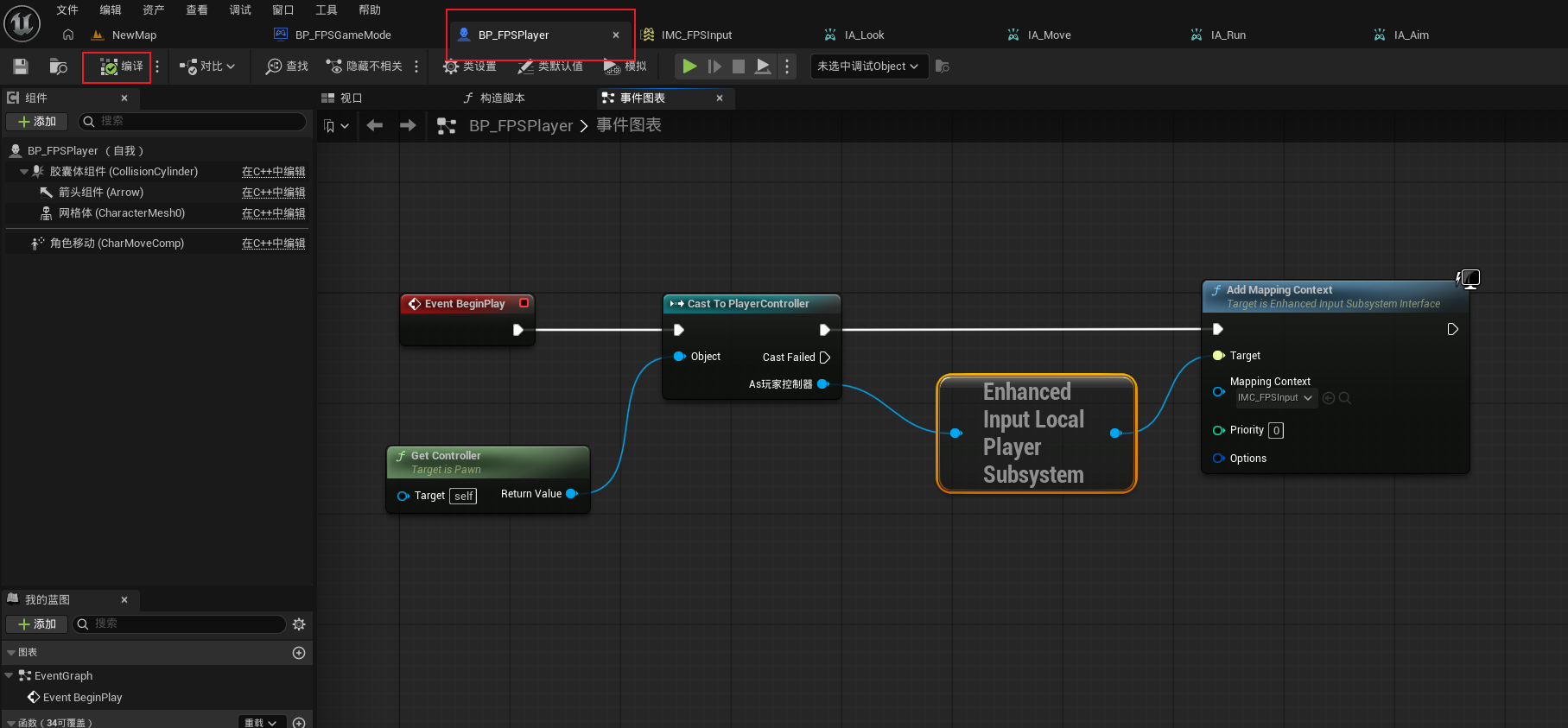Compile the blueprint with 编译 button
This screenshot has width=1568, height=728.
122,66
